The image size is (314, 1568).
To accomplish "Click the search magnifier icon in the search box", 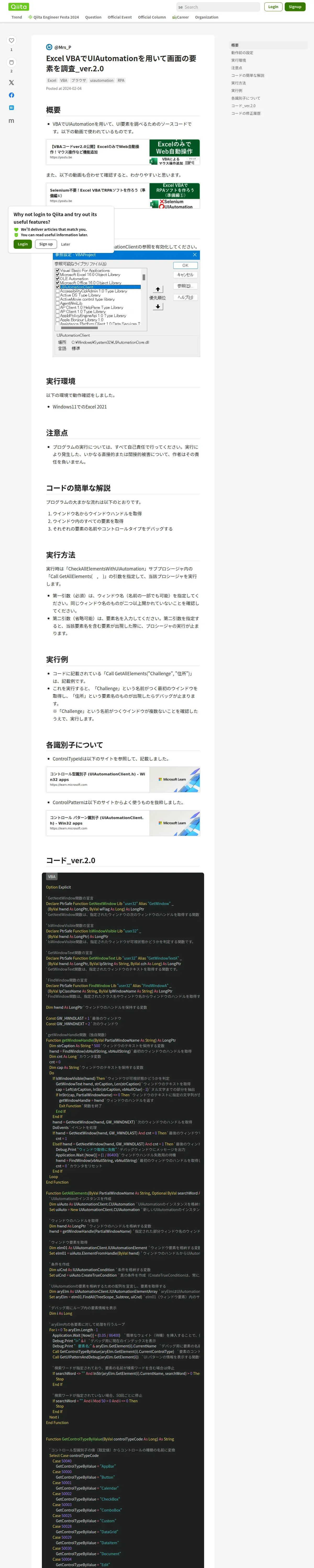I will tap(181, 7).
